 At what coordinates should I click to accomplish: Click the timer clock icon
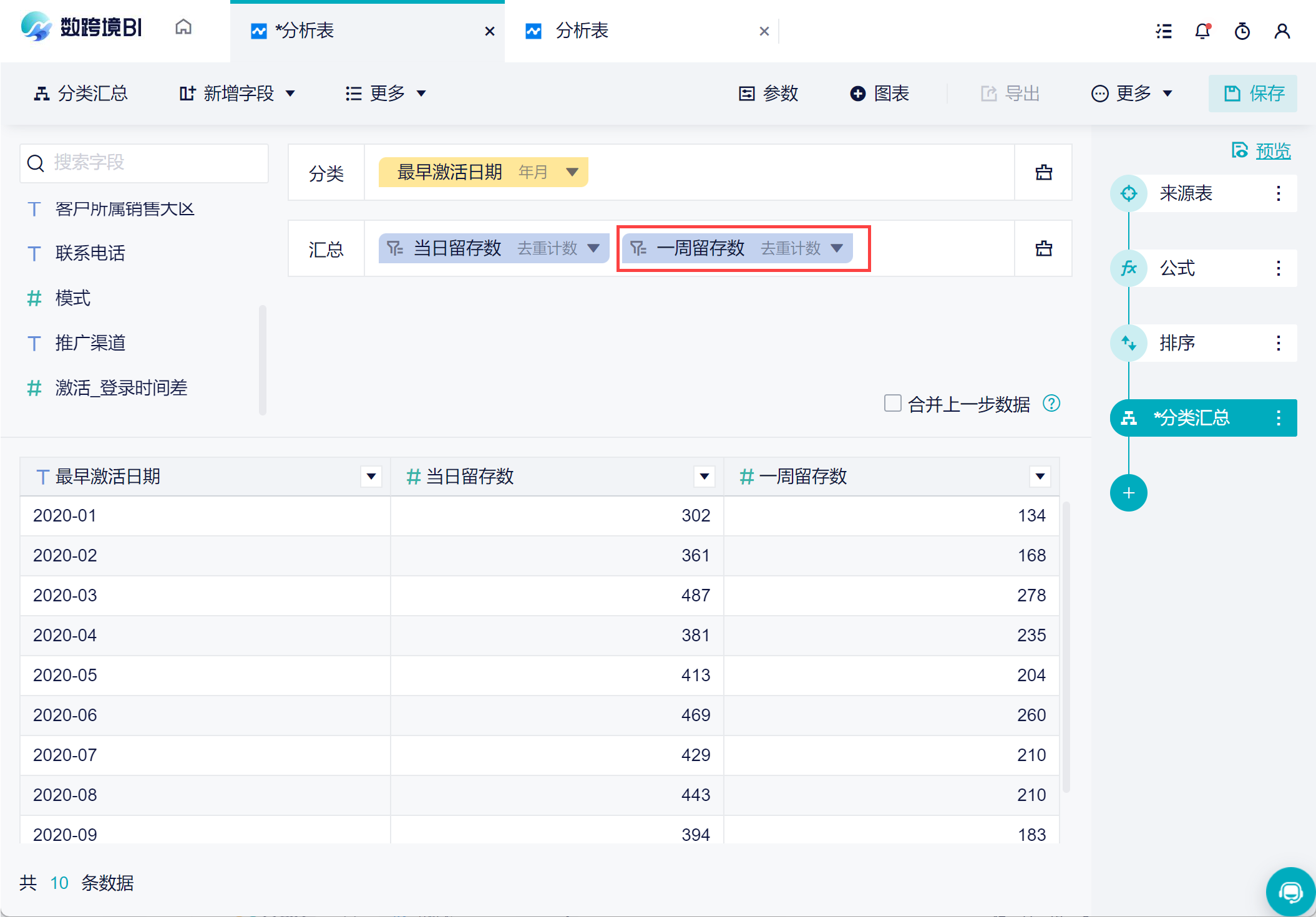point(1242,31)
